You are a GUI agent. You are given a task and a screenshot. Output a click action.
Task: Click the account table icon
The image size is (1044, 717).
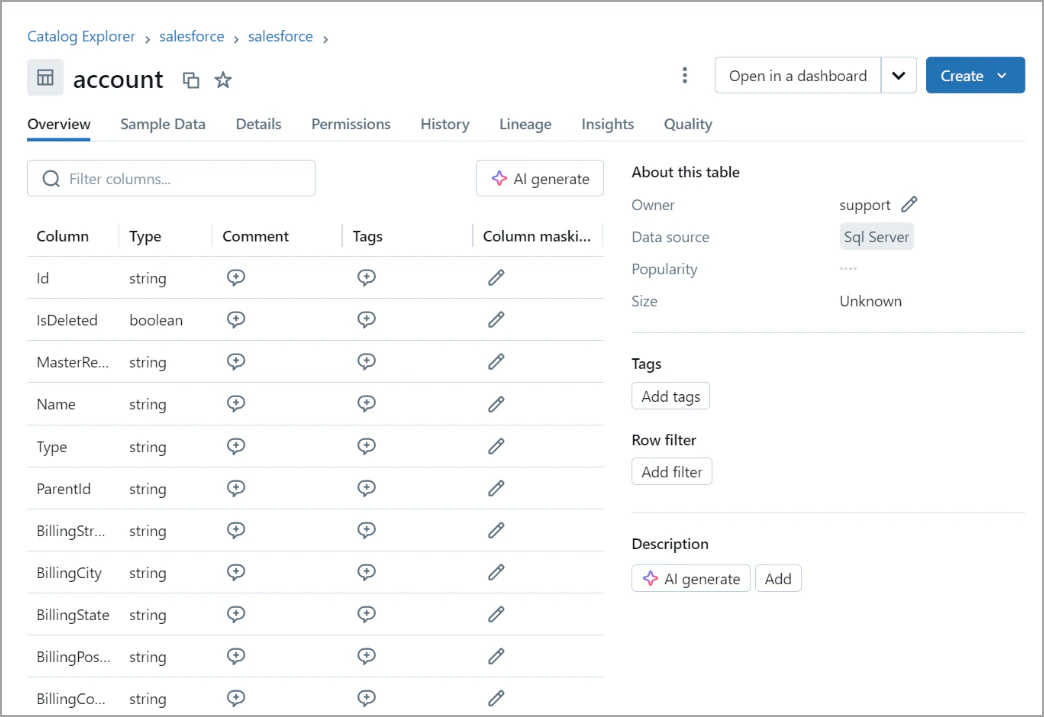[45, 78]
